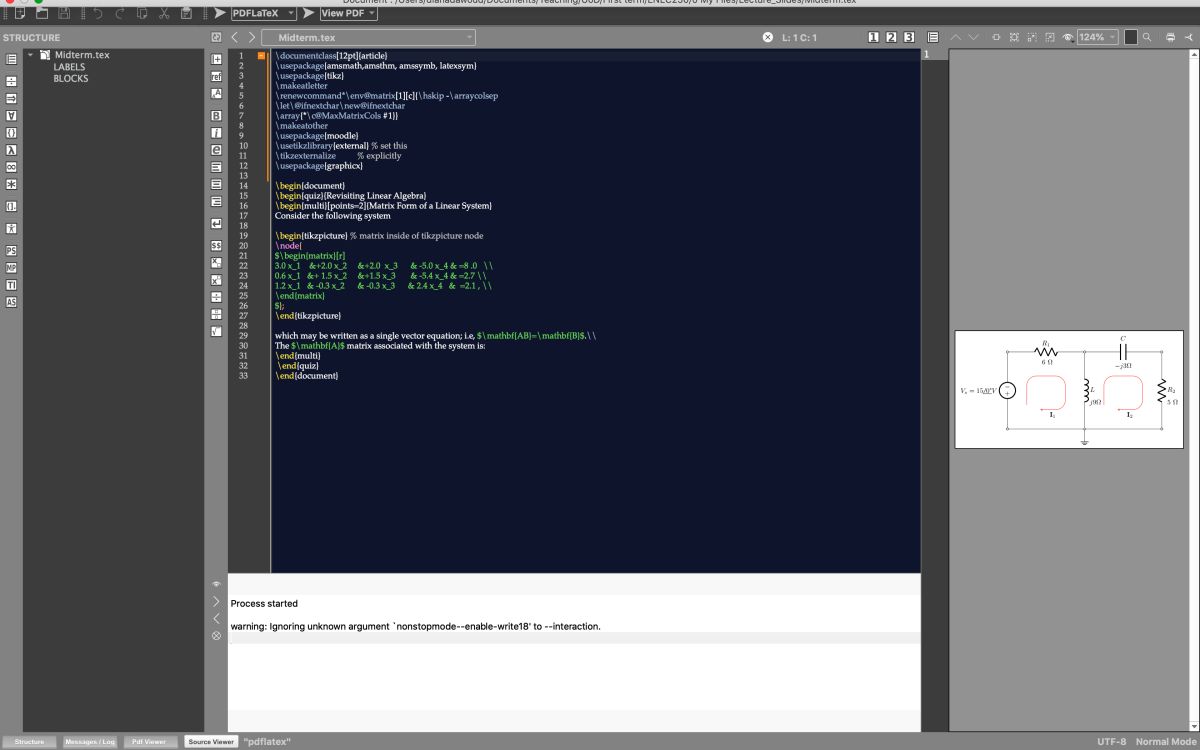The width and height of the screenshot is (1200, 750).
Task: Jump to bookmark 3
Action: [x=908, y=37]
